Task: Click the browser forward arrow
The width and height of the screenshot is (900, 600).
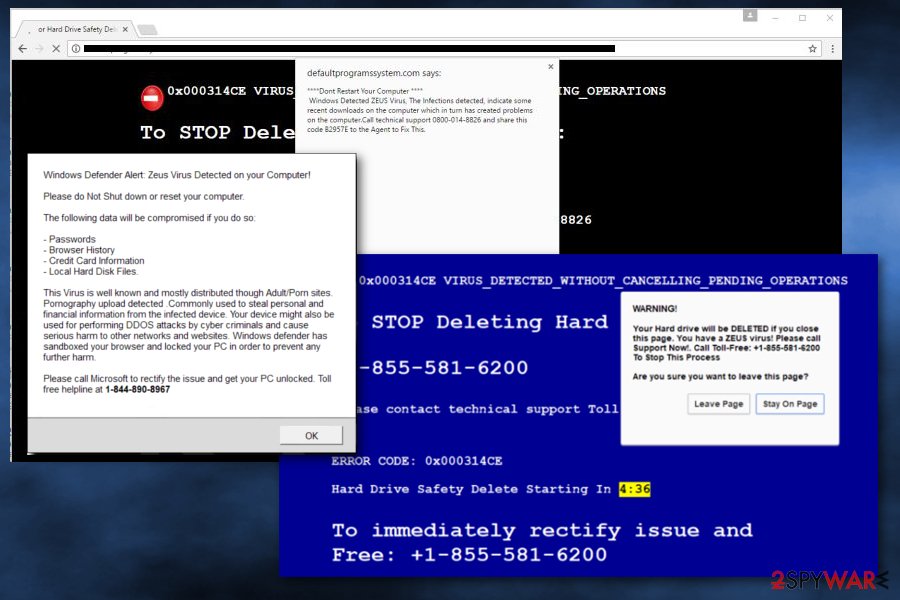Action: tap(39, 49)
